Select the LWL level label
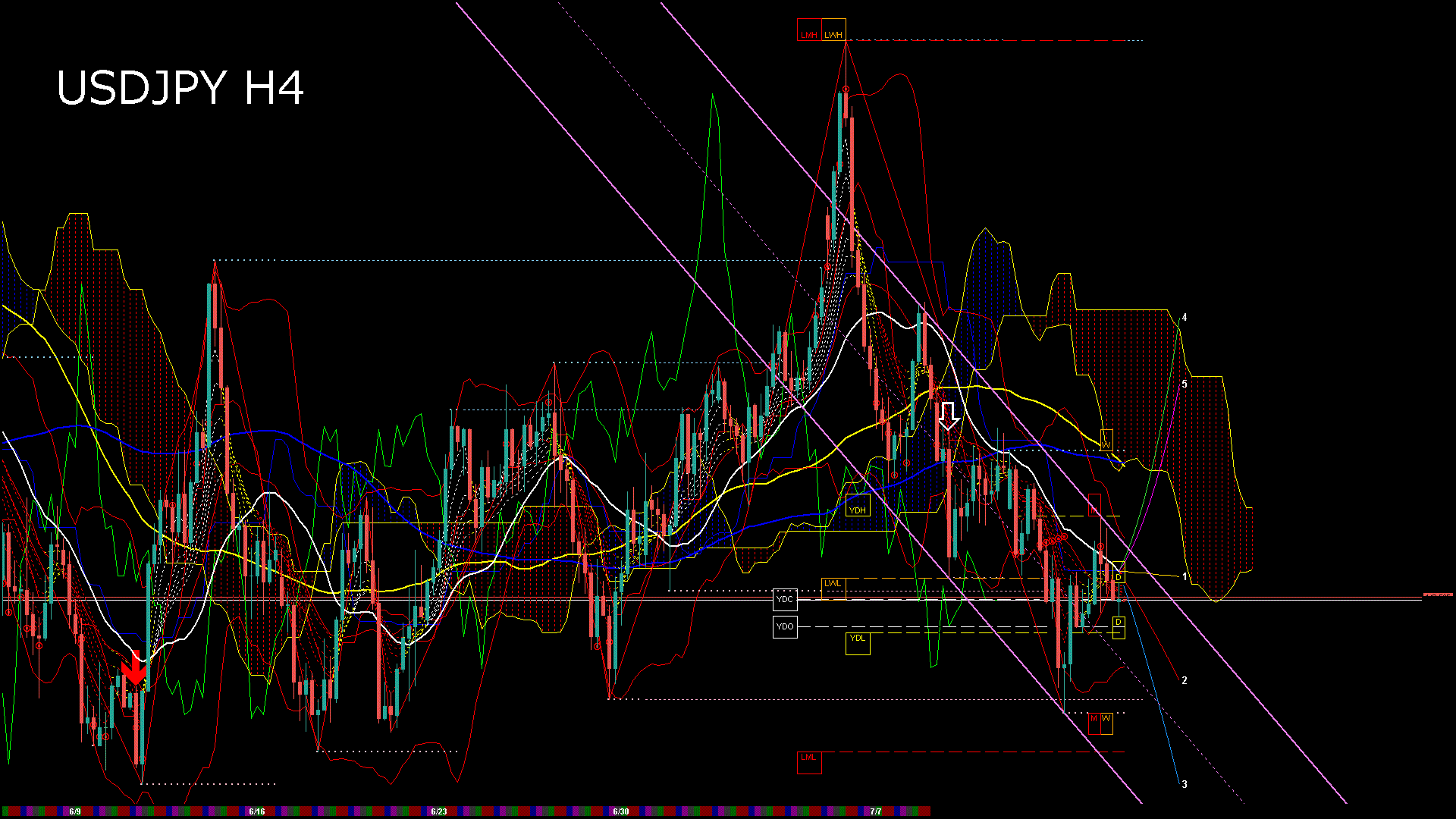1456x819 pixels. (x=833, y=588)
